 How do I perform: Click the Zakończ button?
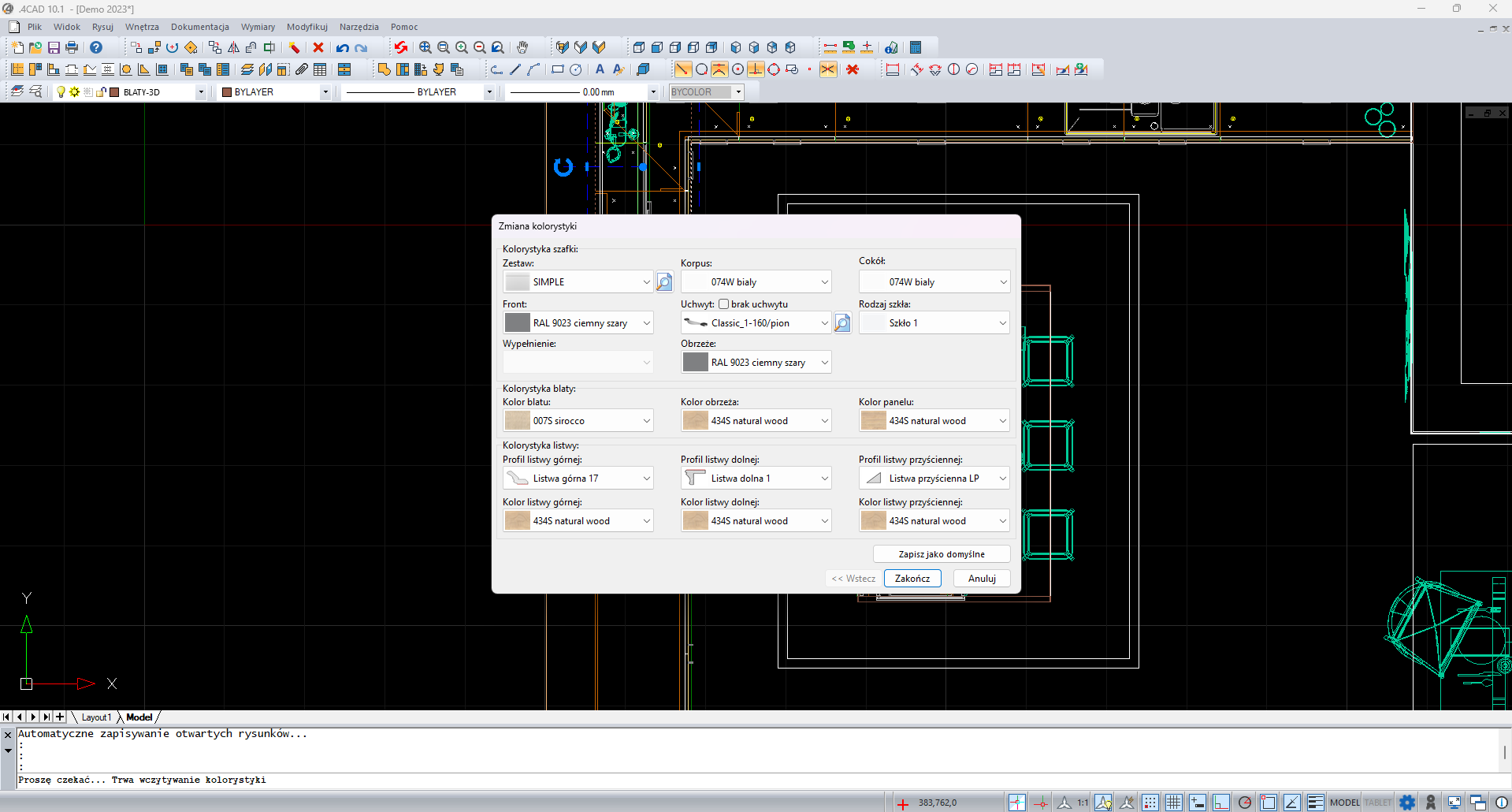(x=912, y=579)
